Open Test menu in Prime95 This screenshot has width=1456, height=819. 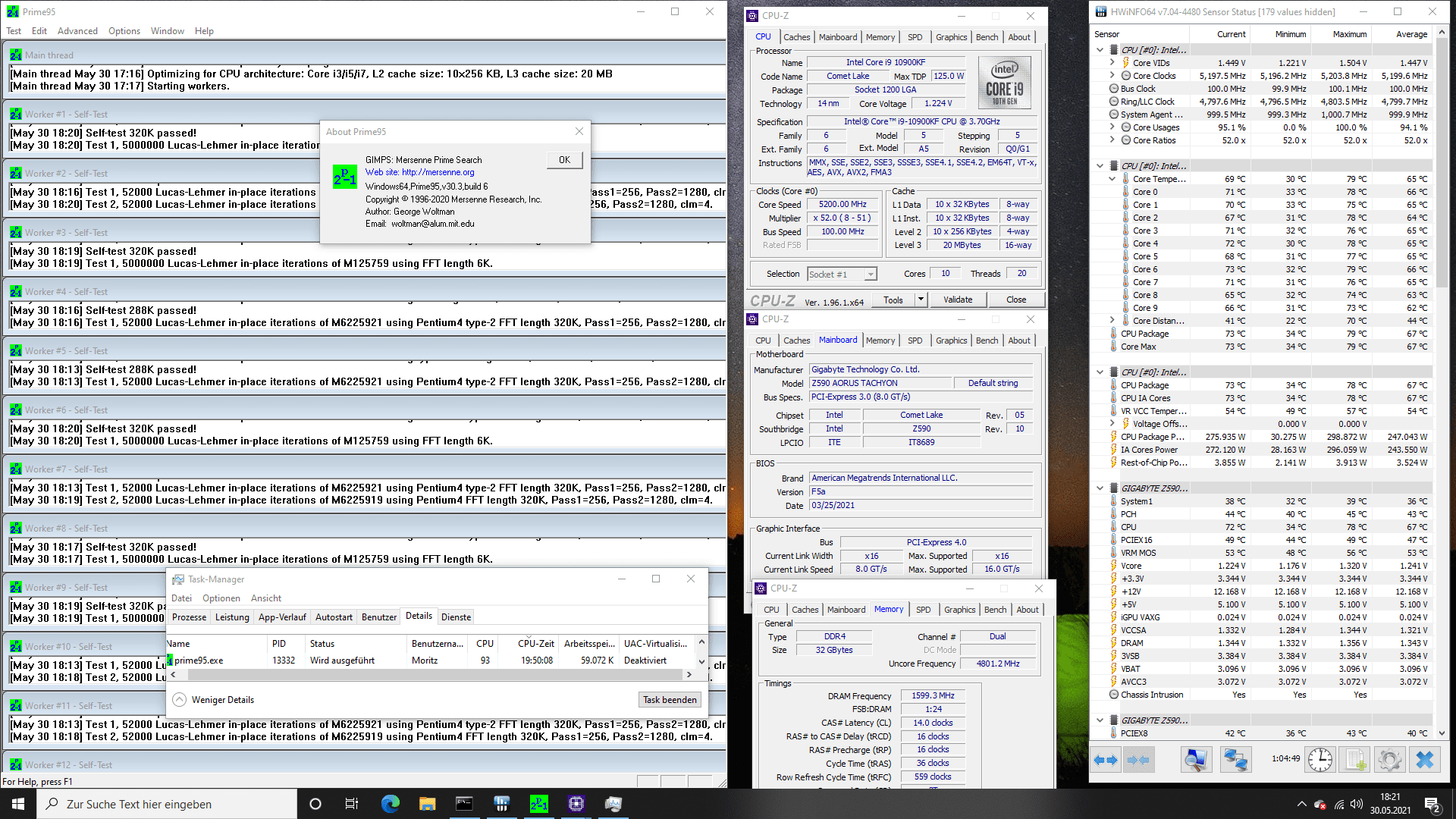pos(14,31)
